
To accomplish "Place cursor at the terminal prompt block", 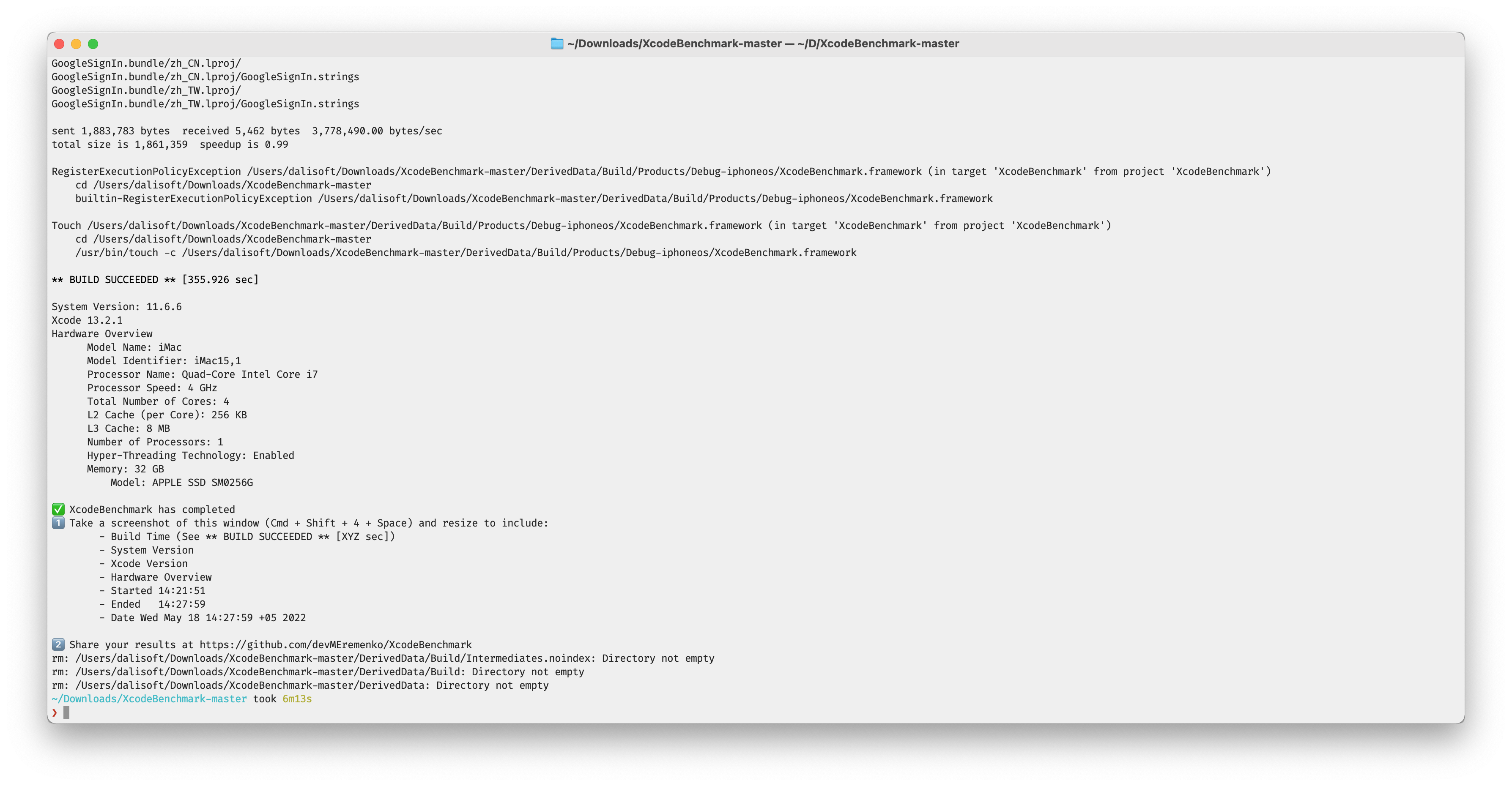I will tap(66, 712).
